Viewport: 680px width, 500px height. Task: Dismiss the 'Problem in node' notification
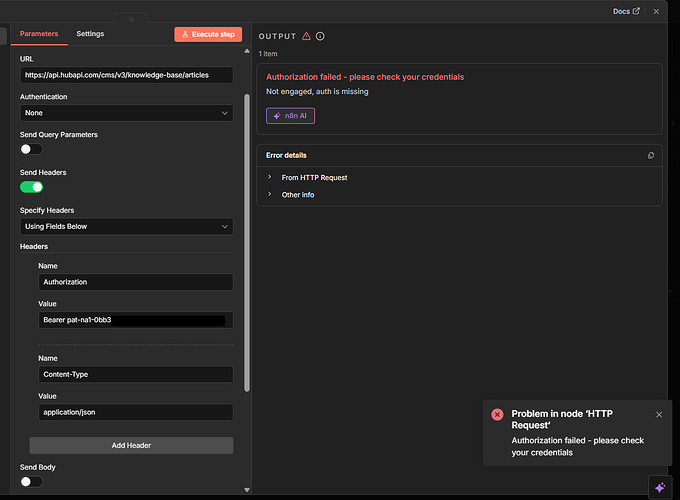click(x=658, y=414)
